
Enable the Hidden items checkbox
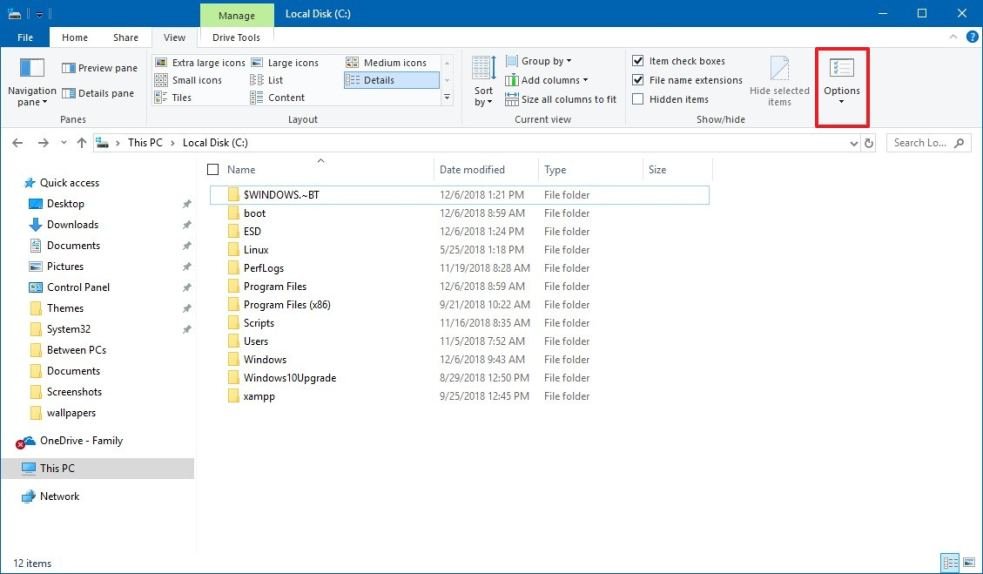tap(639, 99)
